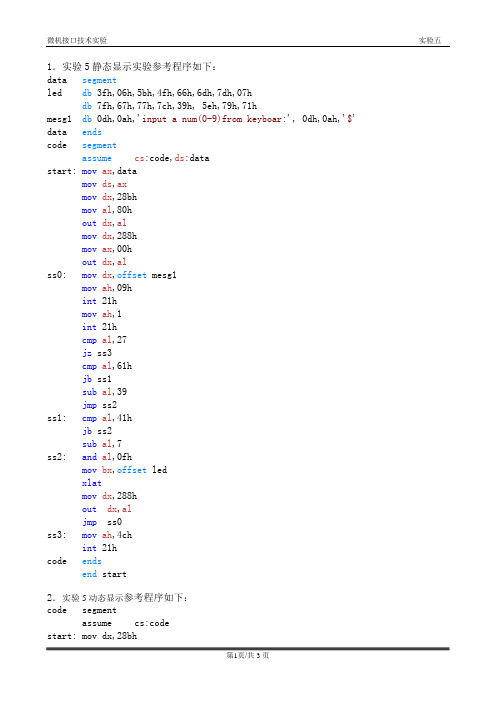Click instruction sub al,39
The height and width of the screenshot is (702, 496).
[x=104, y=392]
